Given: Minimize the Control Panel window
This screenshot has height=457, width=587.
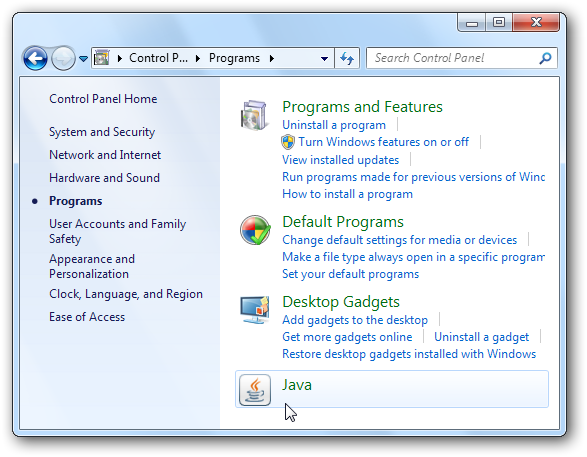Looking at the screenshot, I should pyautogui.click(x=472, y=23).
